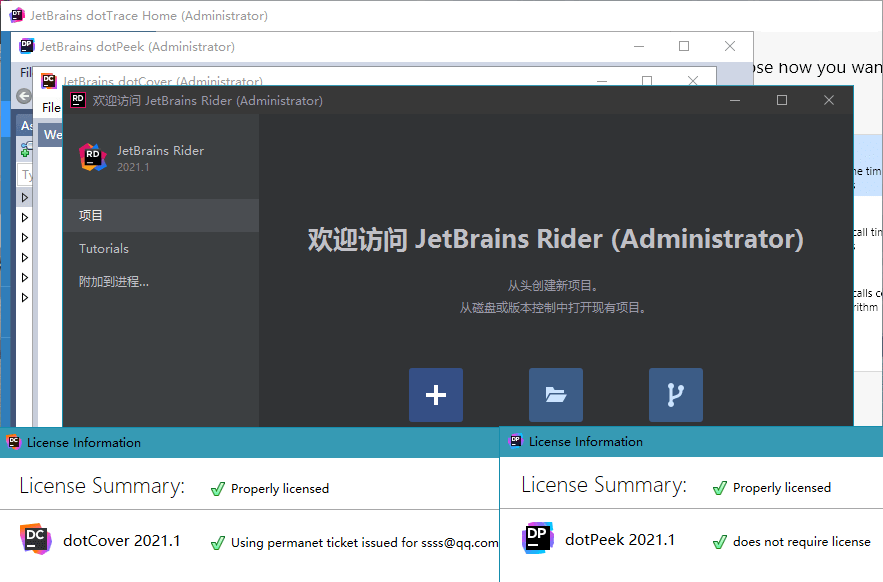Screen dimensions: 883x582
Task: Open the File menu in dotCover
Action: tap(51, 107)
